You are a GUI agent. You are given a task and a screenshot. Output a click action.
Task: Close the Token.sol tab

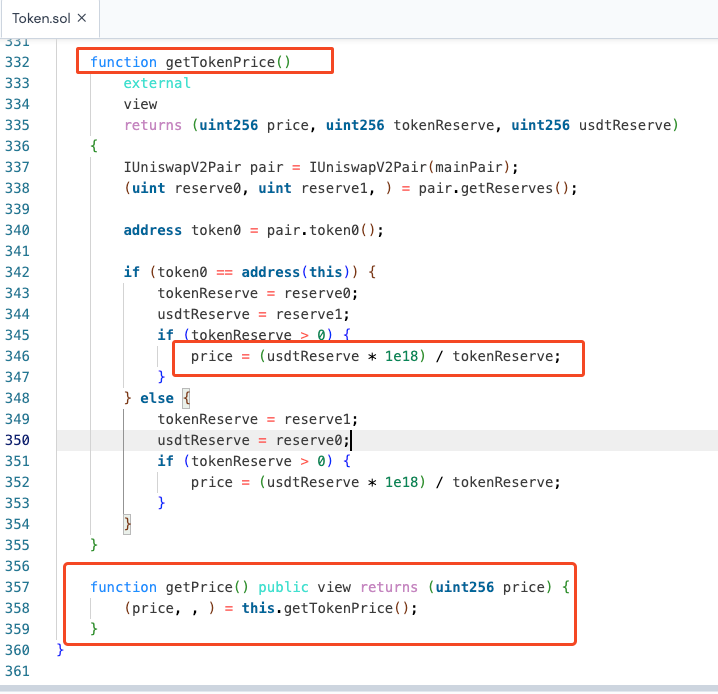(x=81, y=18)
